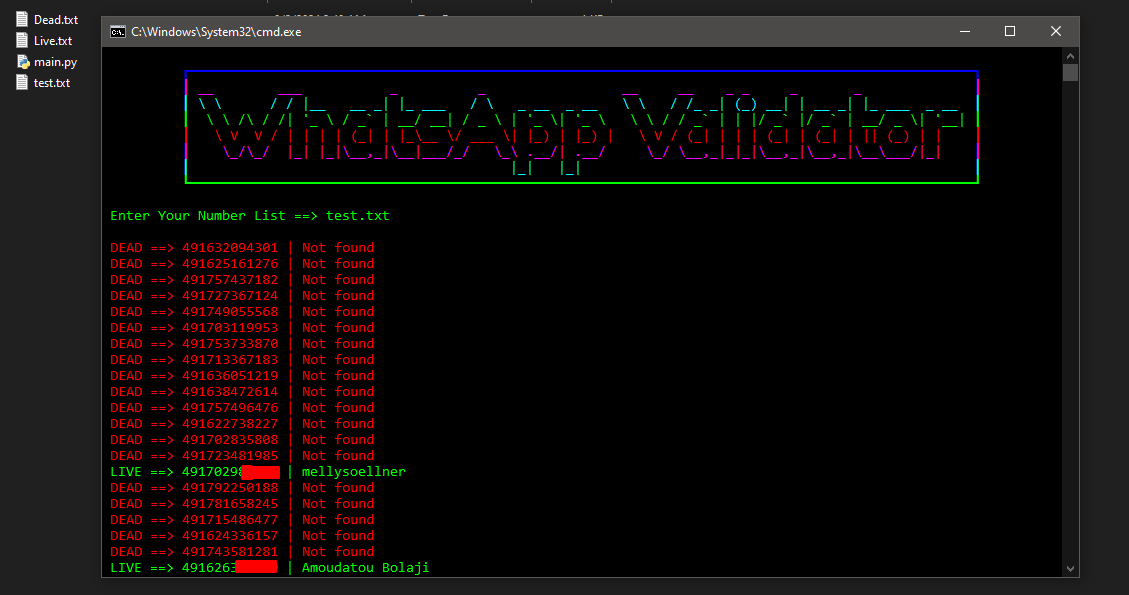Image resolution: width=1129 pixels, height=595 pixels.
Task: Select the Dead.txt file icon
Action: (x=22, y=19)
